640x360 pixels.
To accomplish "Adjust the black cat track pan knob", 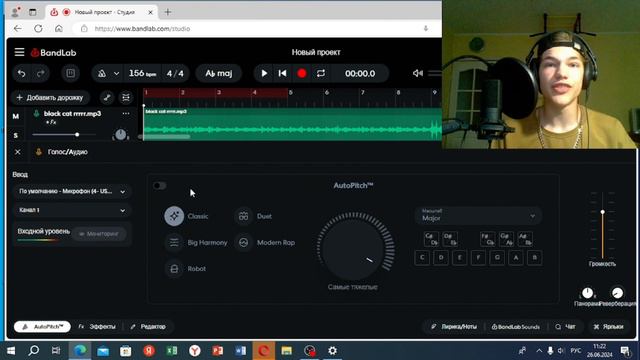I will coord(120,134).
